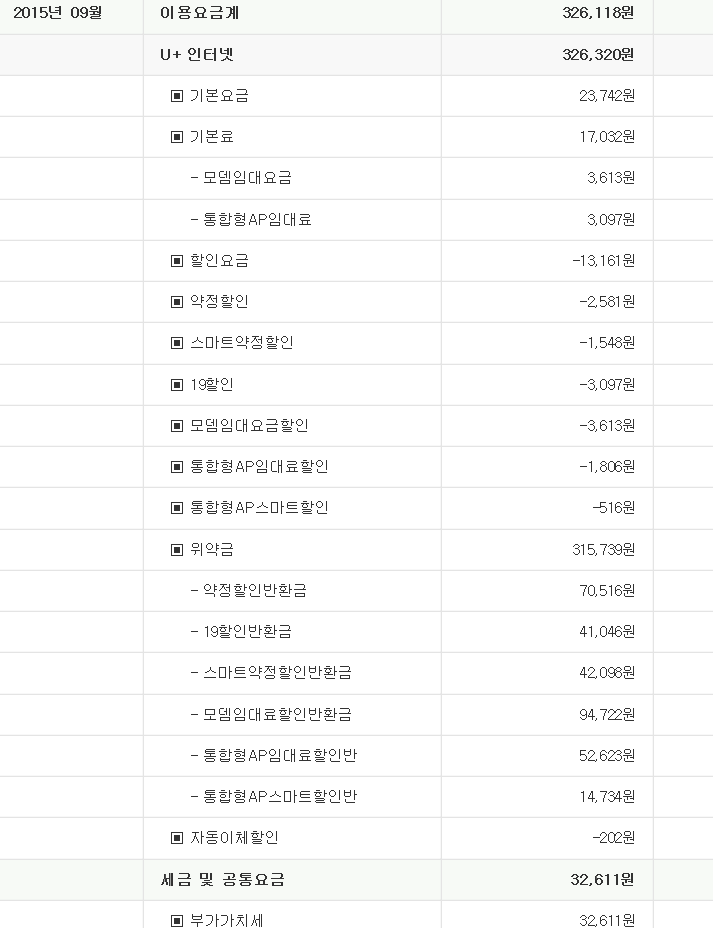Viewport: 713px width, 928px height.
Task: Click the square icon beside 기본료
Action: pyautogui.click(x=176, y=137)
